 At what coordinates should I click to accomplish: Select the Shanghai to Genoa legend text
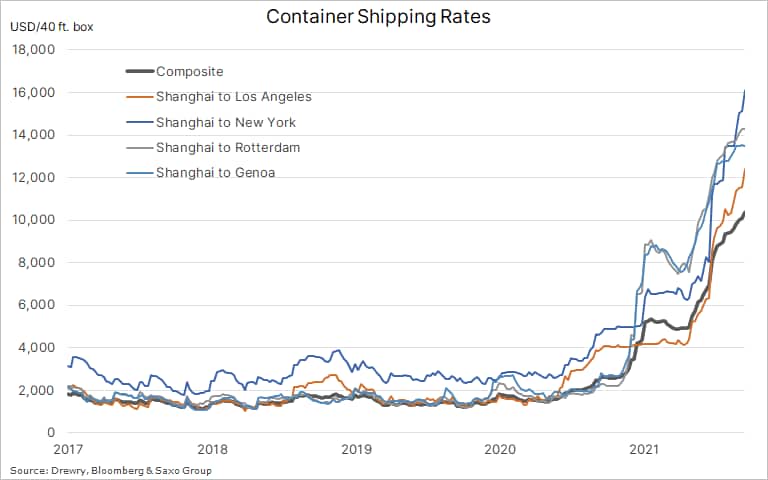[x=216, y=174]
